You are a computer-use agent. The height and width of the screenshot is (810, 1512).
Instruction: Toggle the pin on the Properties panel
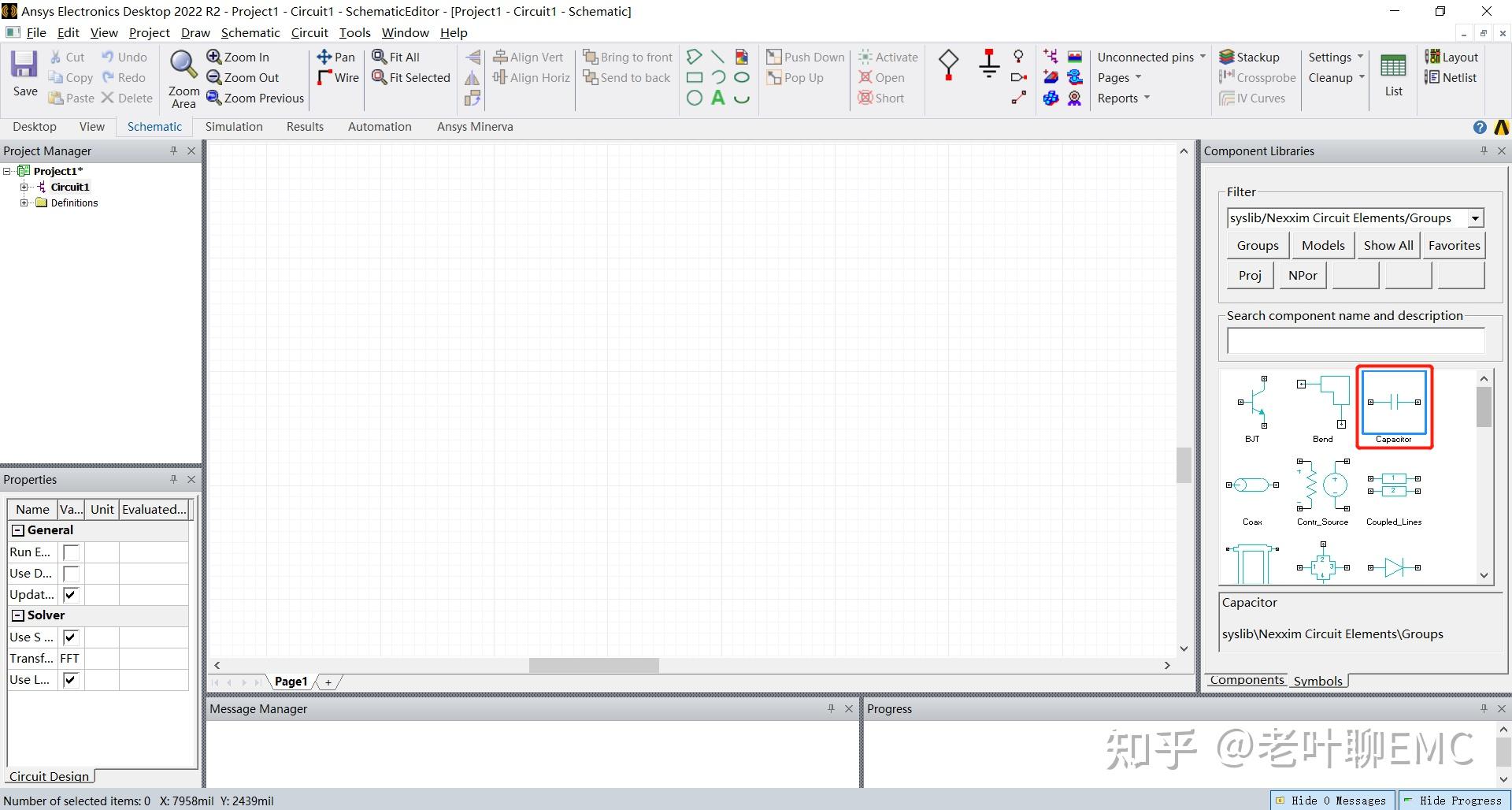174,479
